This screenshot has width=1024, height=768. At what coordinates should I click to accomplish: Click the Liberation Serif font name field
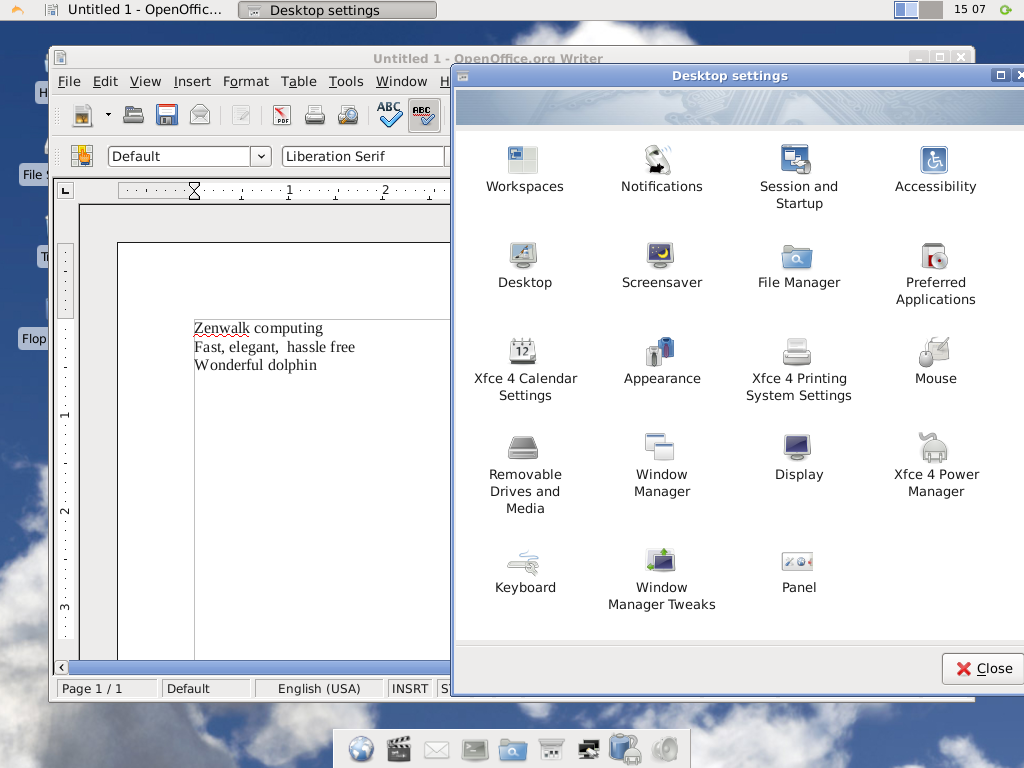pos(363,157)
